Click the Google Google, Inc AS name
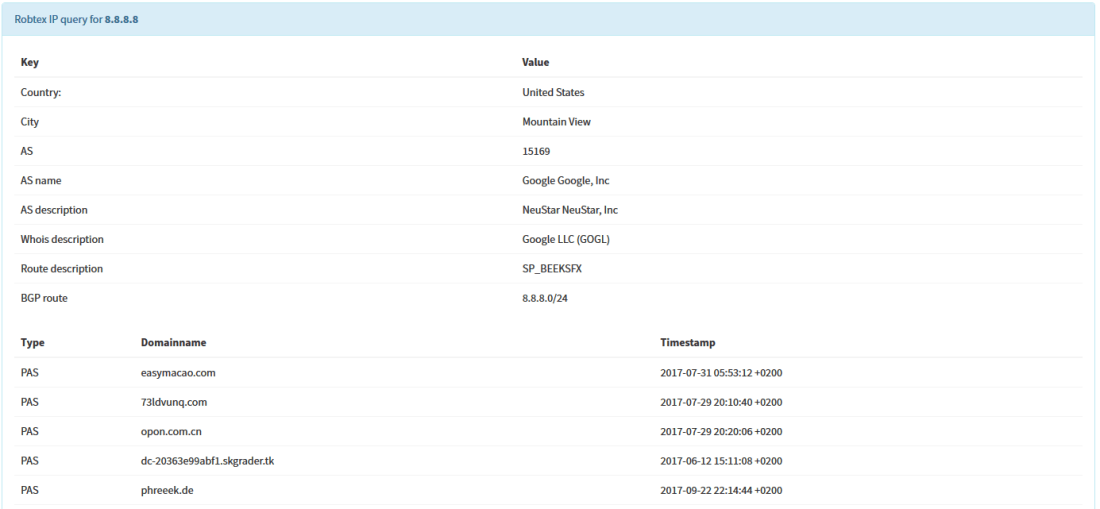 566,181
